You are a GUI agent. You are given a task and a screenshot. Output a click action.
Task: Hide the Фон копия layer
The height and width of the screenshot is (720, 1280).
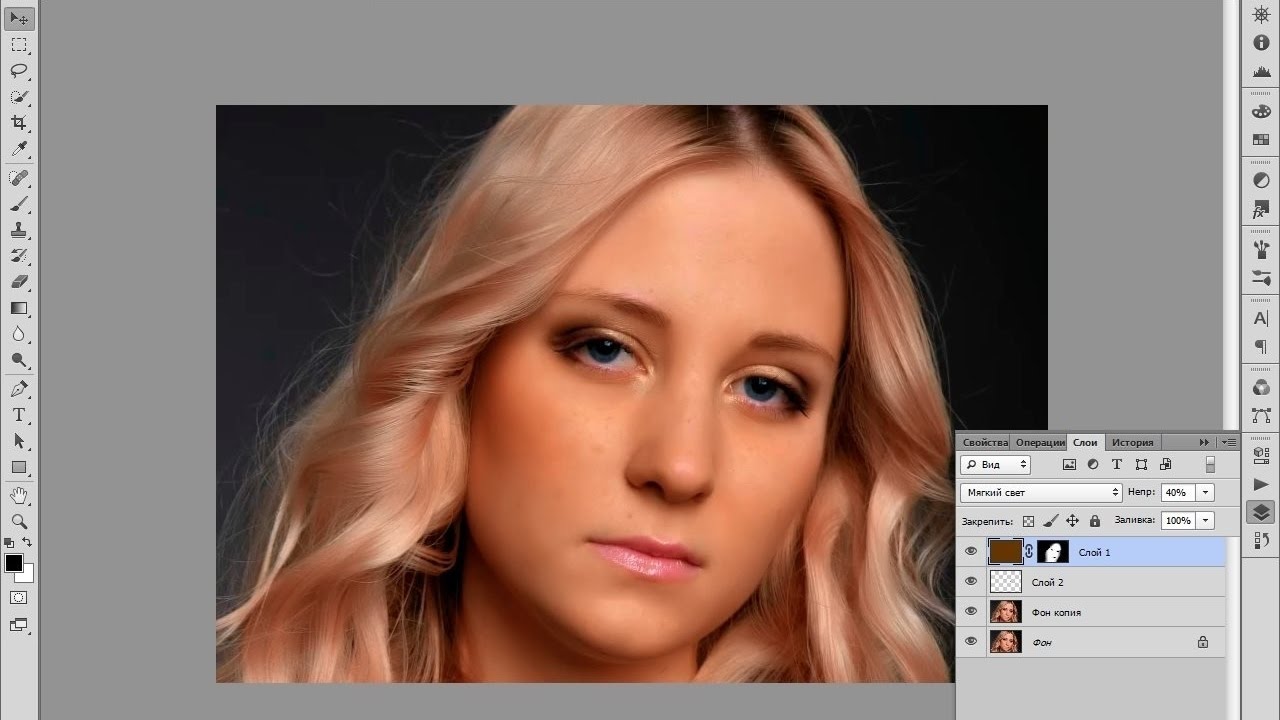971,612
